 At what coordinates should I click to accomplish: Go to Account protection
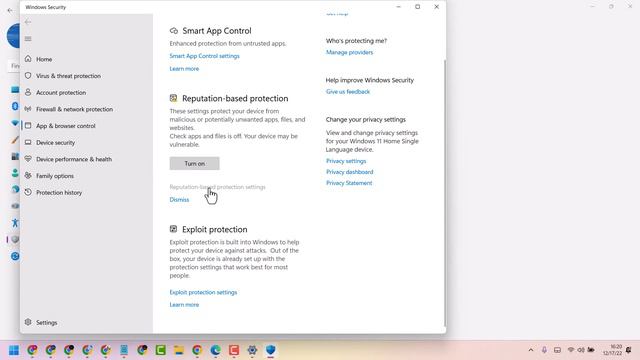pos(61,93)
